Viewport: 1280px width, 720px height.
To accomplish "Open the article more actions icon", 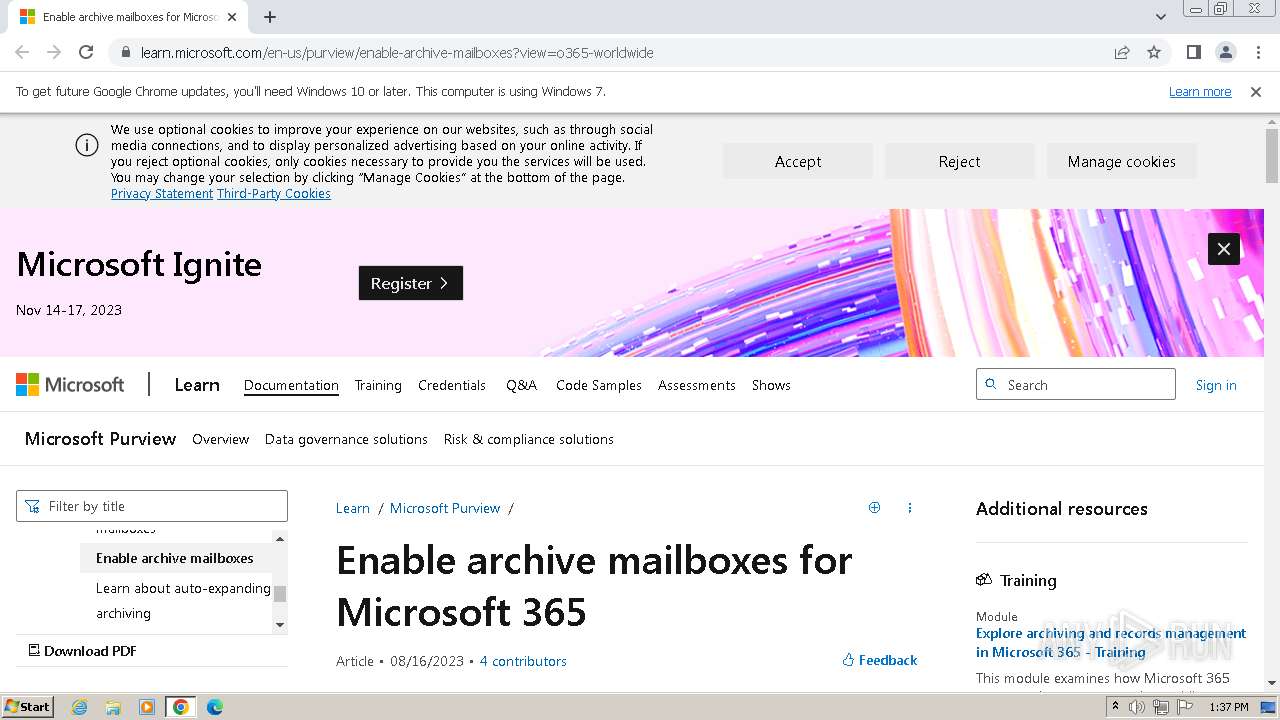I will coord(909,507).
